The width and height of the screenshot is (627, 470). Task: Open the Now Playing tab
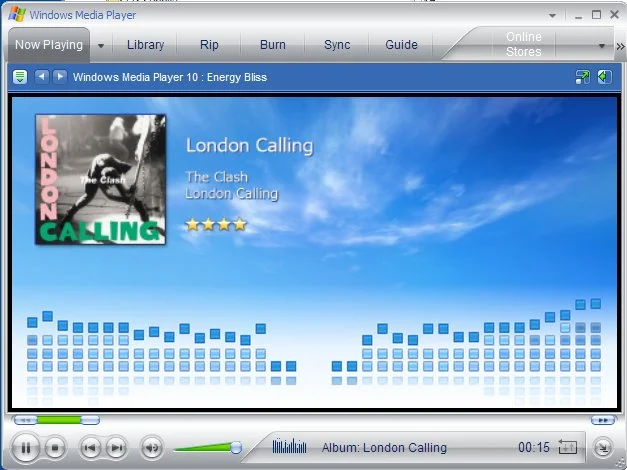coord(49,44)
